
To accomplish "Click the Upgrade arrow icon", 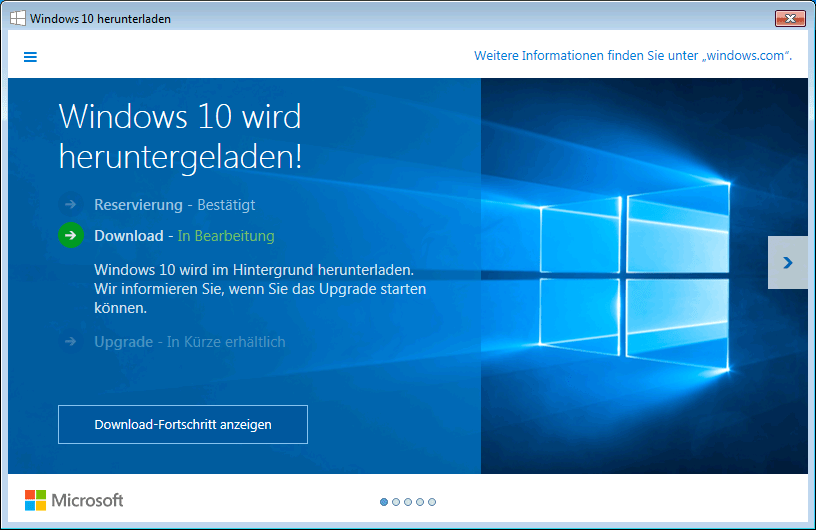I will click(70, 342).
